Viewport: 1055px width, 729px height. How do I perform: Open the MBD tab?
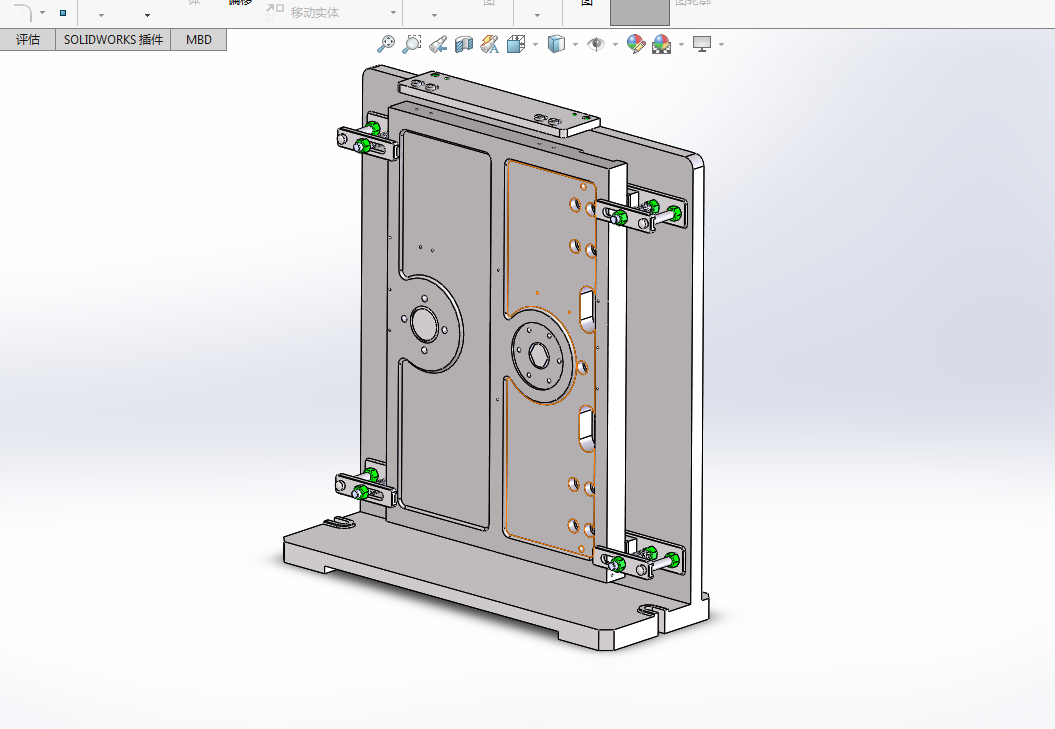click(x=198, y=40)
